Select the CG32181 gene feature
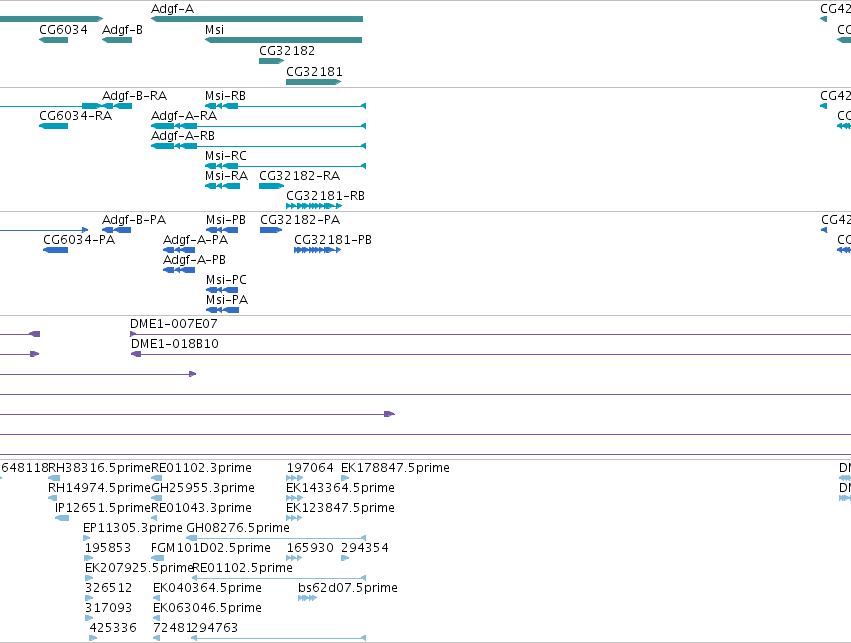The image size is (851, 643). click(314, 82)
